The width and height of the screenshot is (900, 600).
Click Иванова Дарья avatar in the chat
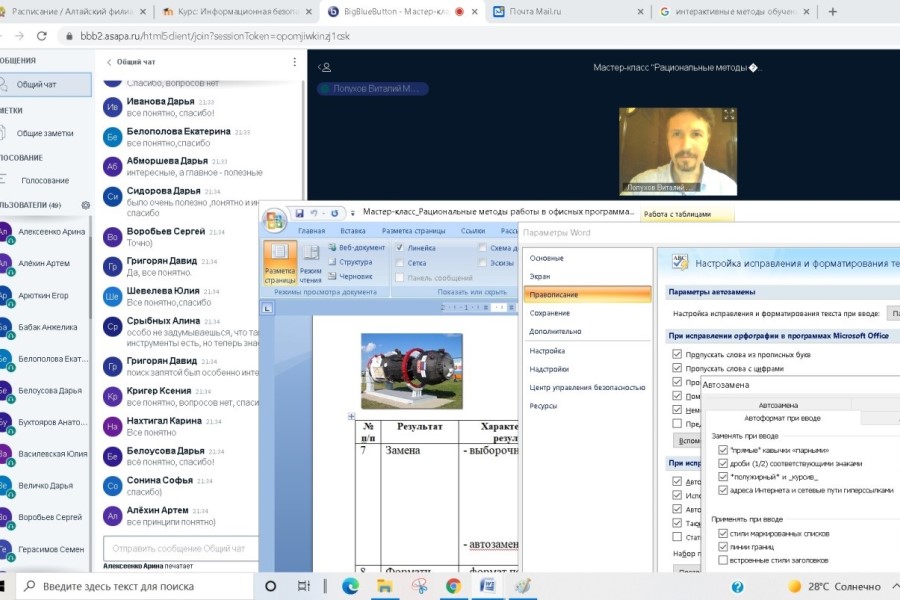click(x=112, y=107)
